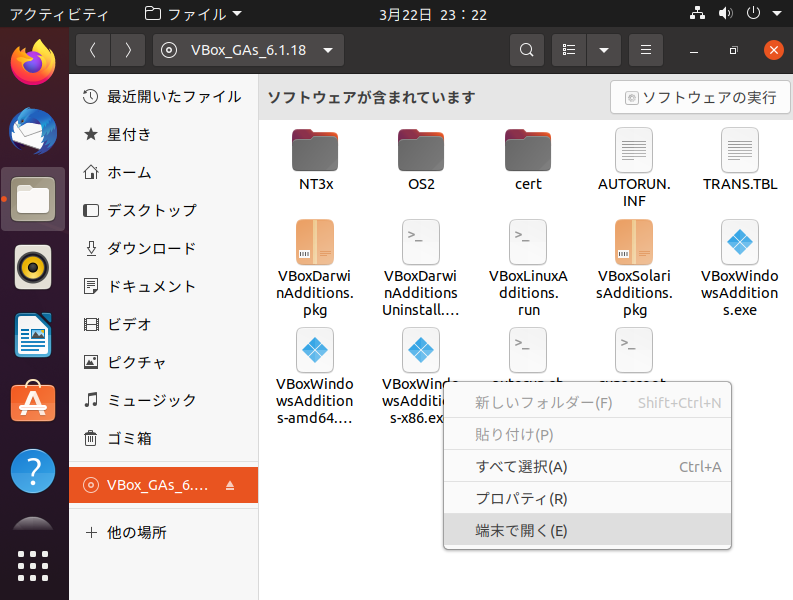Eject the VBox_GAs disc in sidebar
Screen dimensions: 793x600
tap(230, 485)
